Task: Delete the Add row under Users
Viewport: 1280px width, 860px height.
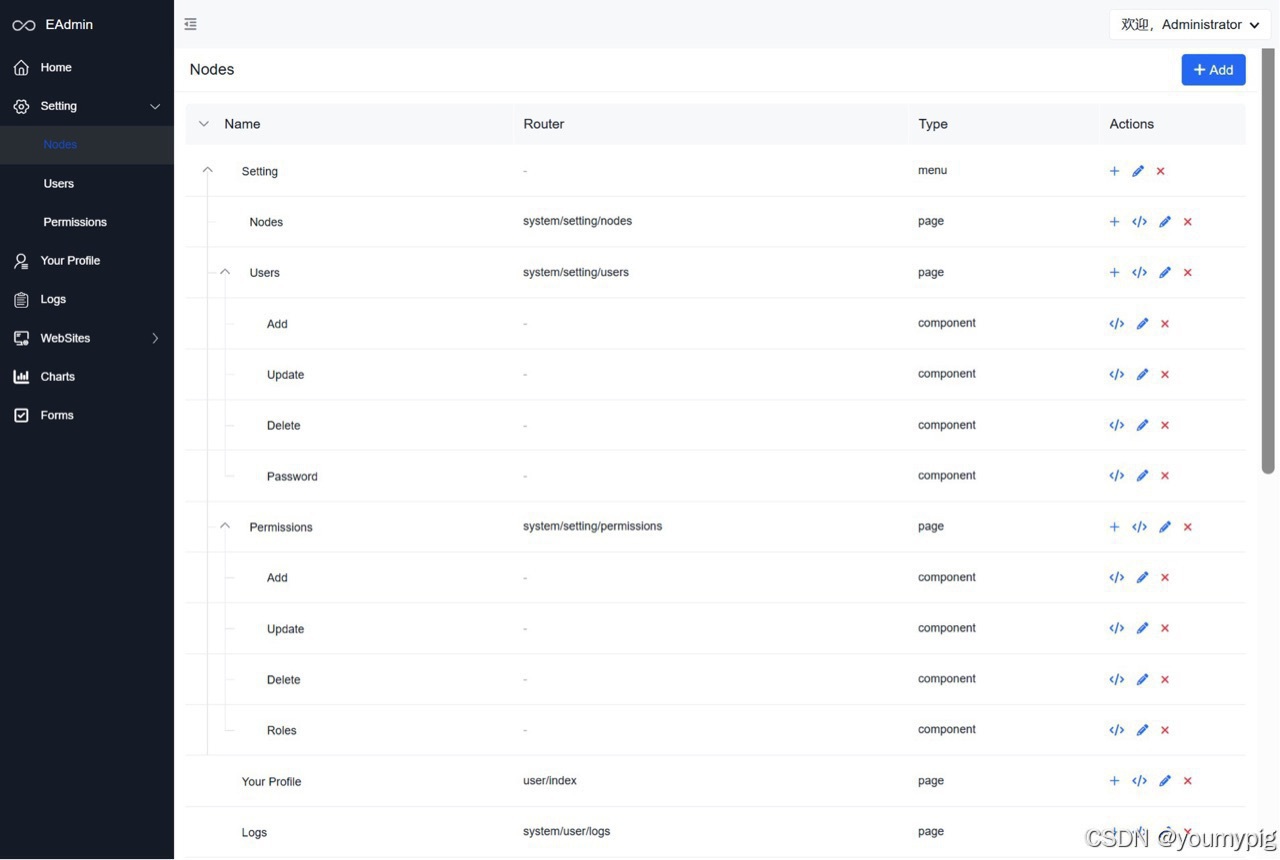Action: 1165,324
